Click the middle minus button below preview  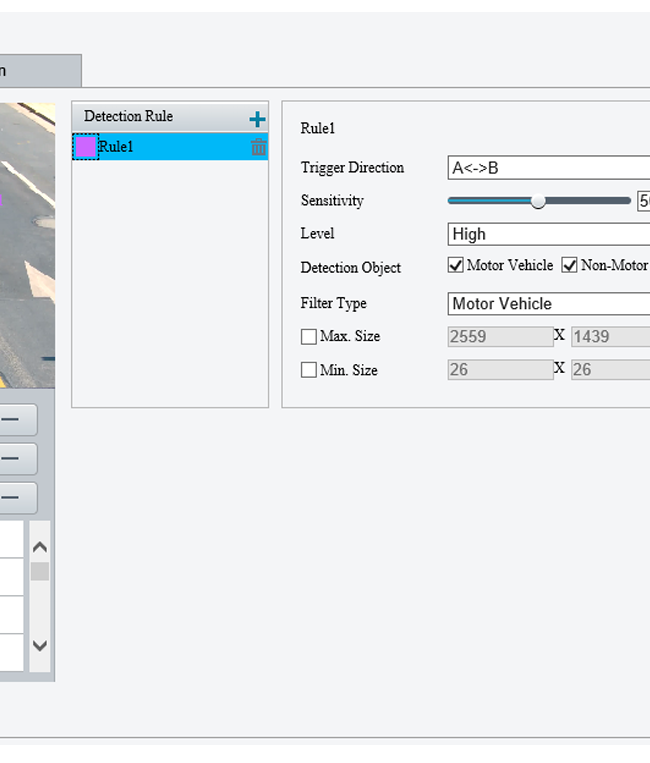(18, 458)
